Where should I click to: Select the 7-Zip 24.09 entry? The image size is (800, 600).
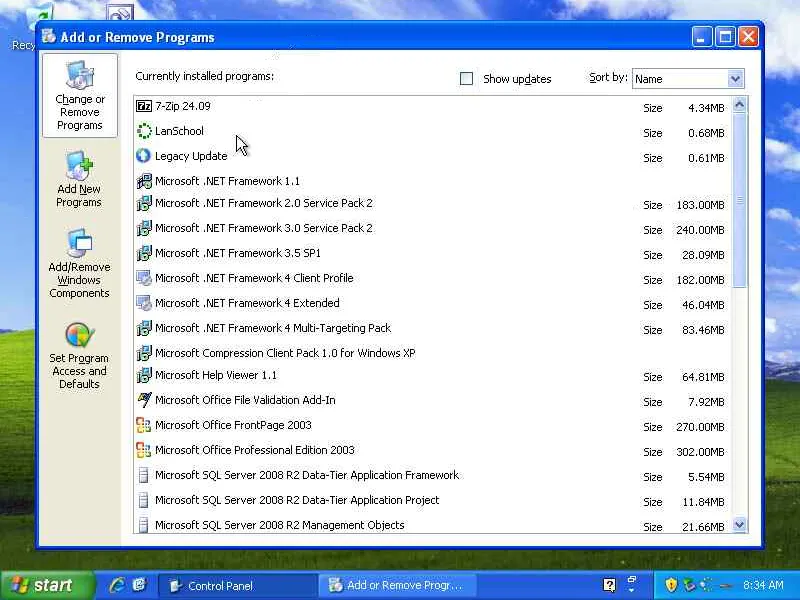[433, 106]
